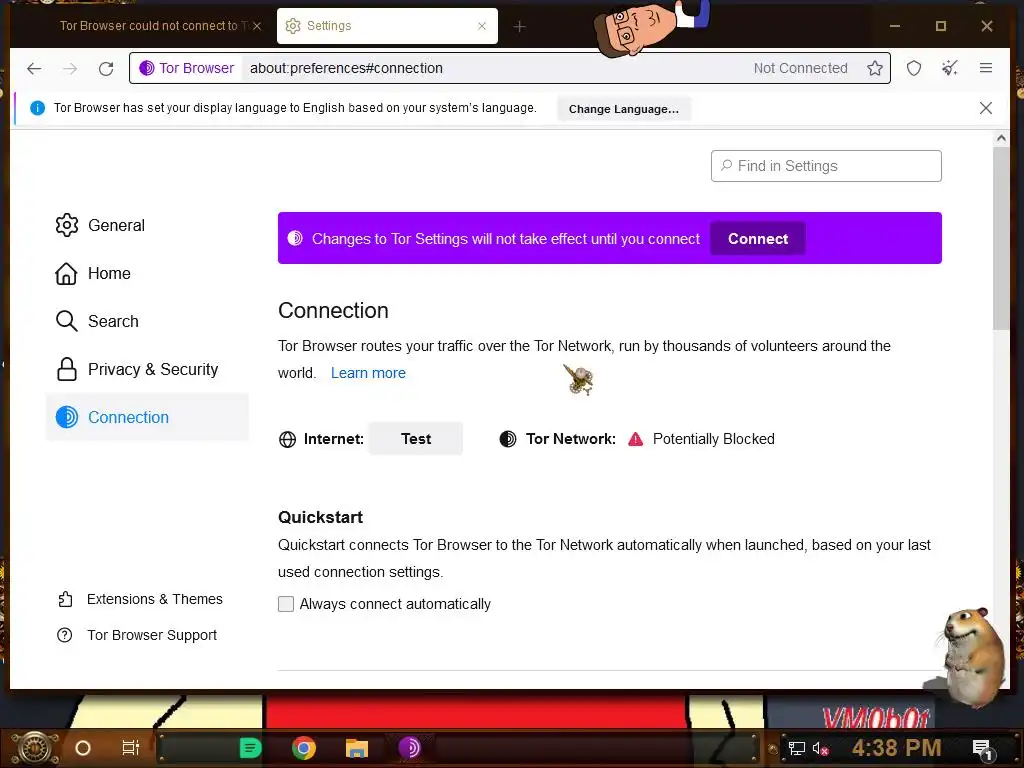
Task: Click the Quickstart section heading
Action: (320, 517)
